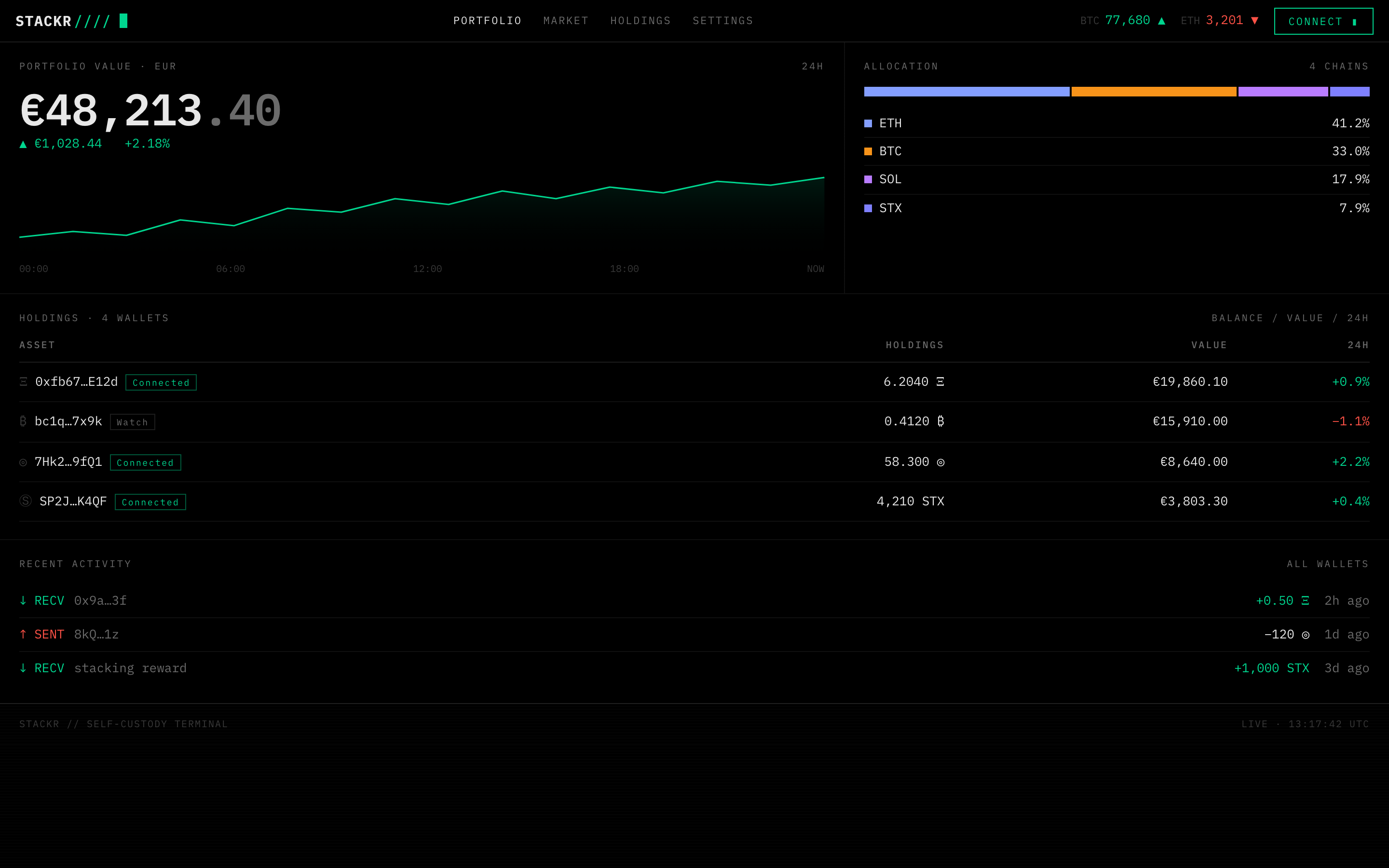Click the Bitcoin icon beside bc1q…7x9k
Viewport: 1389px width, 868px height.
coord(23,421)
